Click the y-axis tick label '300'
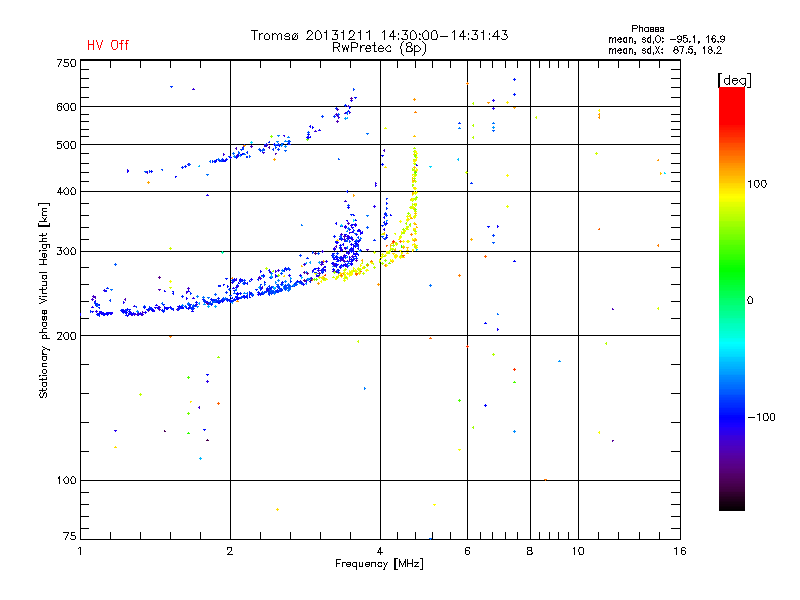The height and width of the screenshot is (600, 800). (66, 251)
